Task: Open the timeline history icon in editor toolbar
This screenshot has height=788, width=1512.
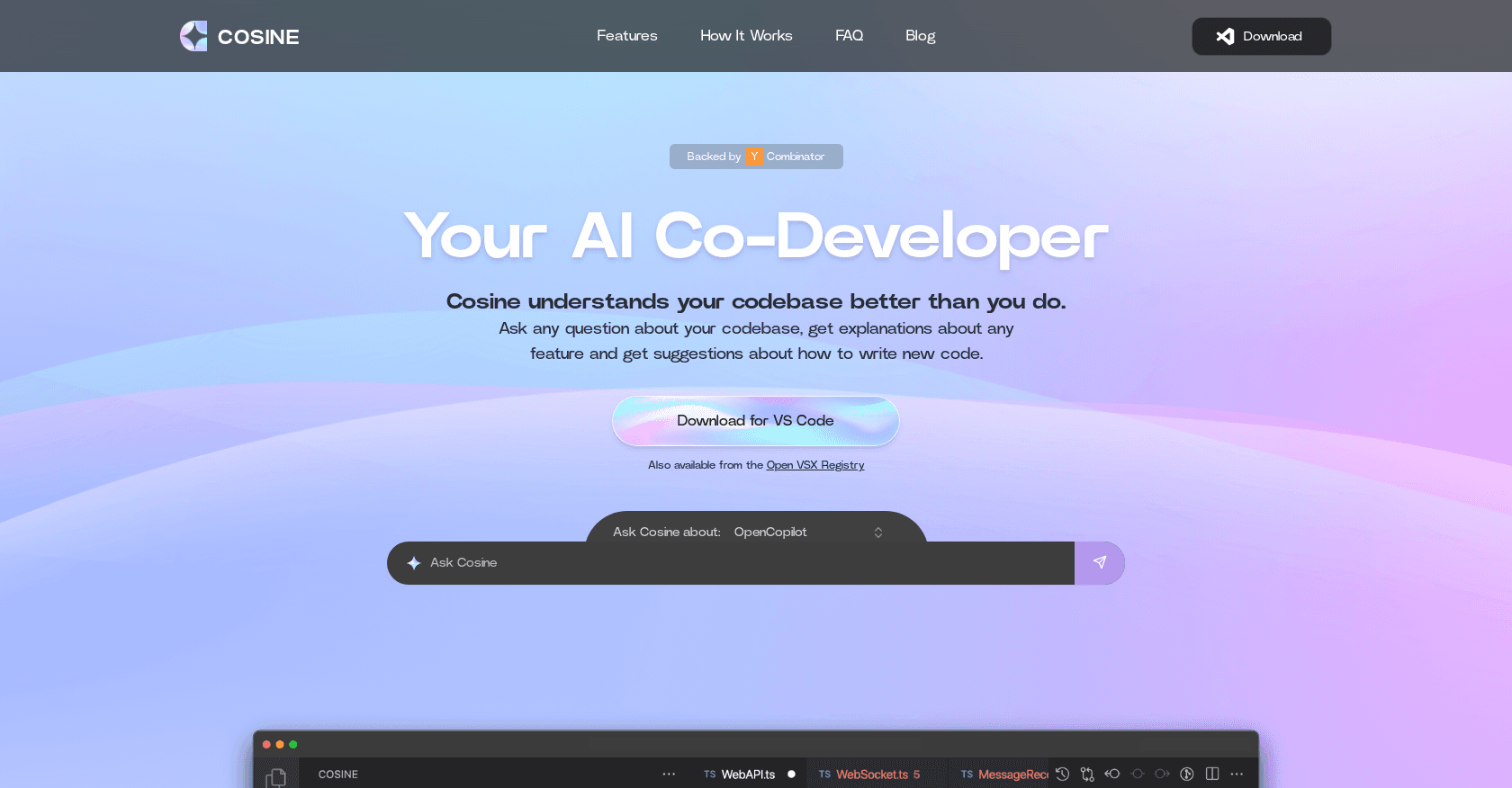Action: point(1063,774)
